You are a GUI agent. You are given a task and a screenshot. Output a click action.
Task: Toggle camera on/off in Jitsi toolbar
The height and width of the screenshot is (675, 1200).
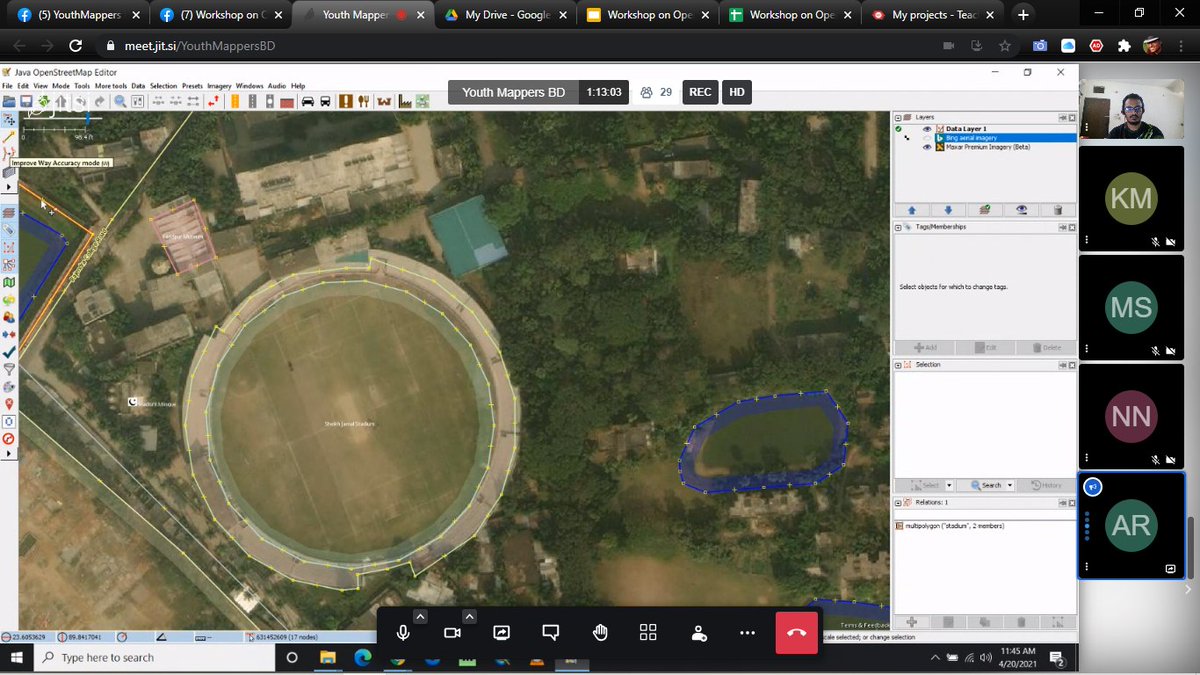452,632
